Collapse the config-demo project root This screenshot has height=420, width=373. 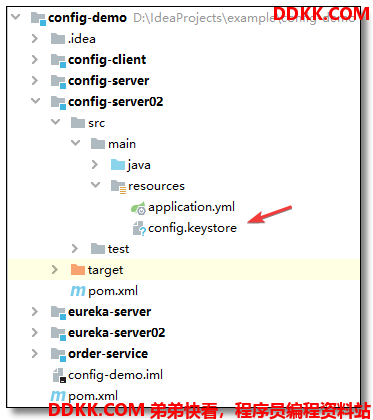16,17
